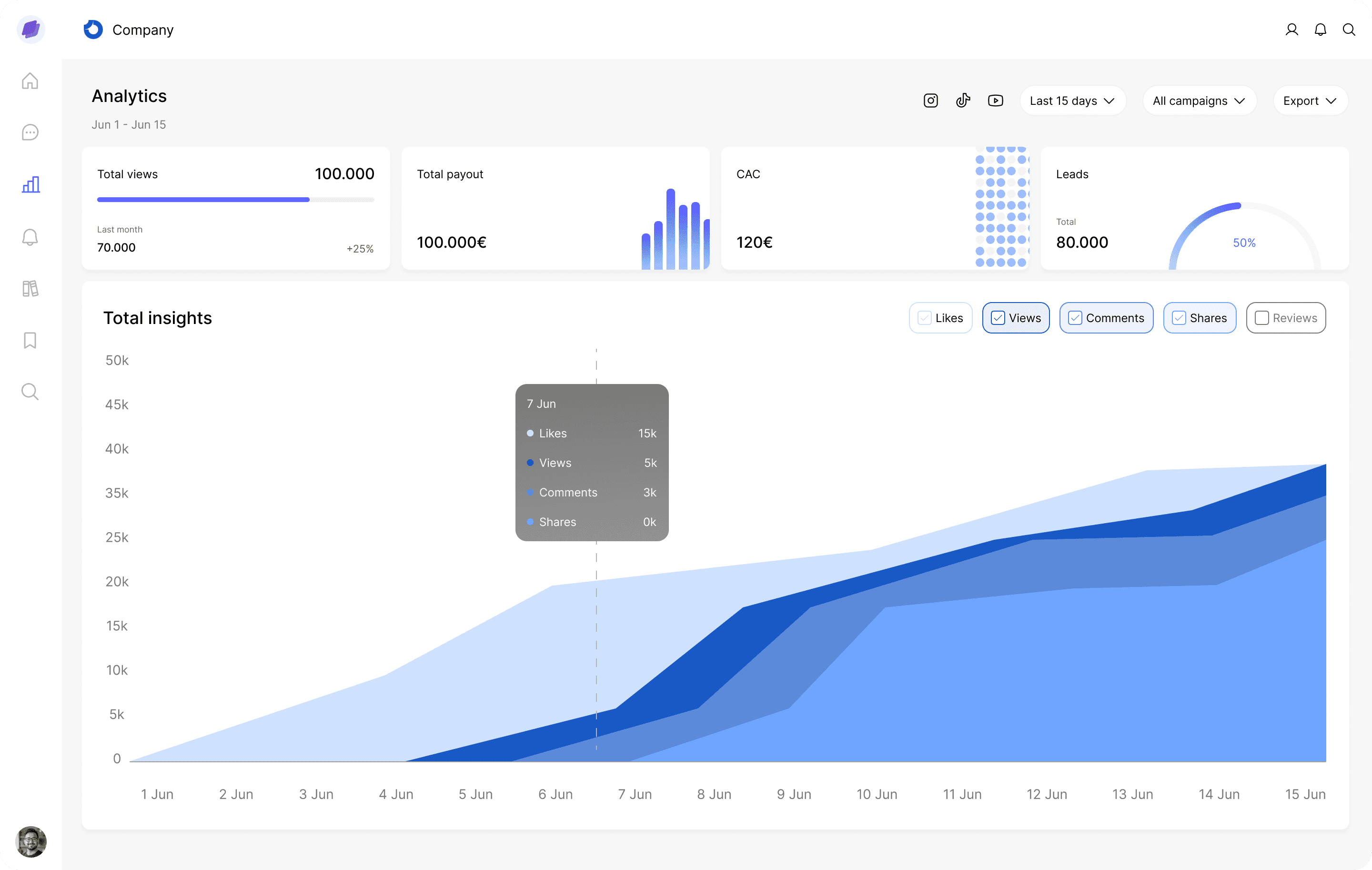Click the top header search icon

[x=1349, y=30]
